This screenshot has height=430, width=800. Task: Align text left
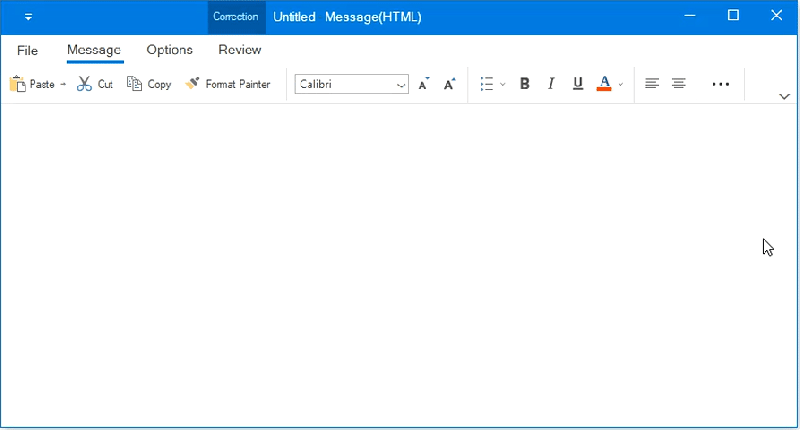[652, 84]
